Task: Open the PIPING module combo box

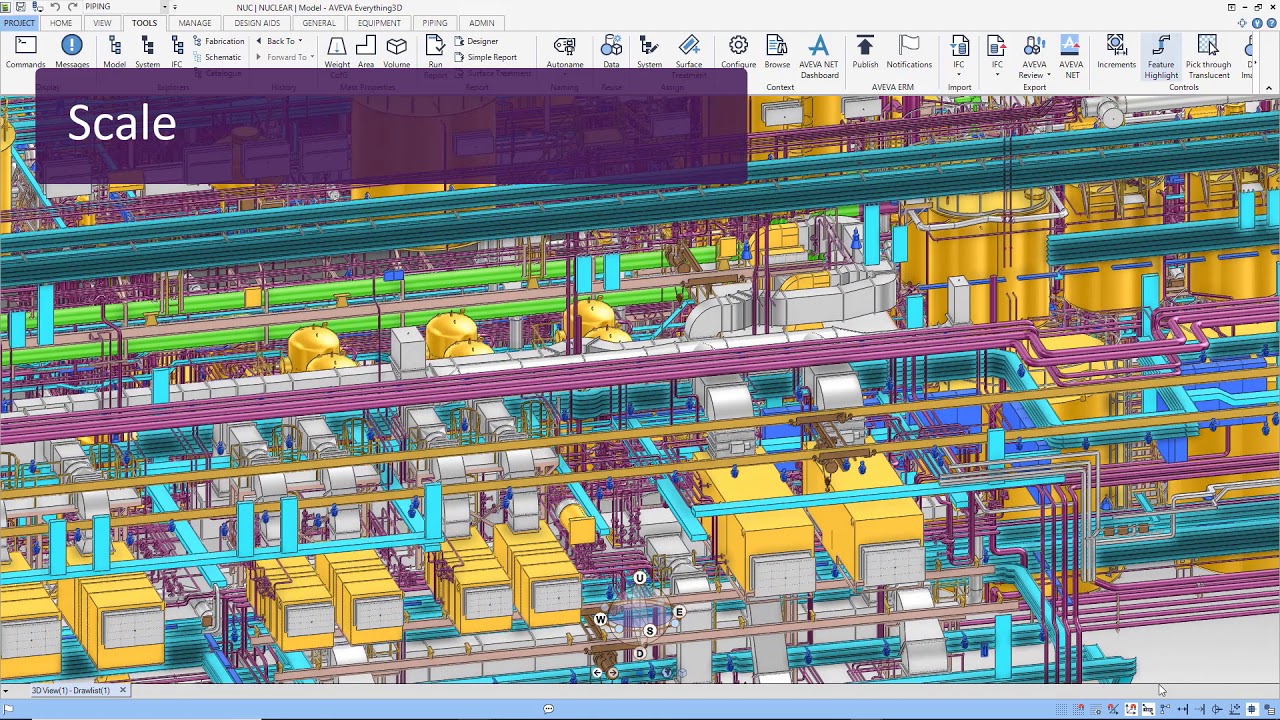Action: click(x=126, y=7)
